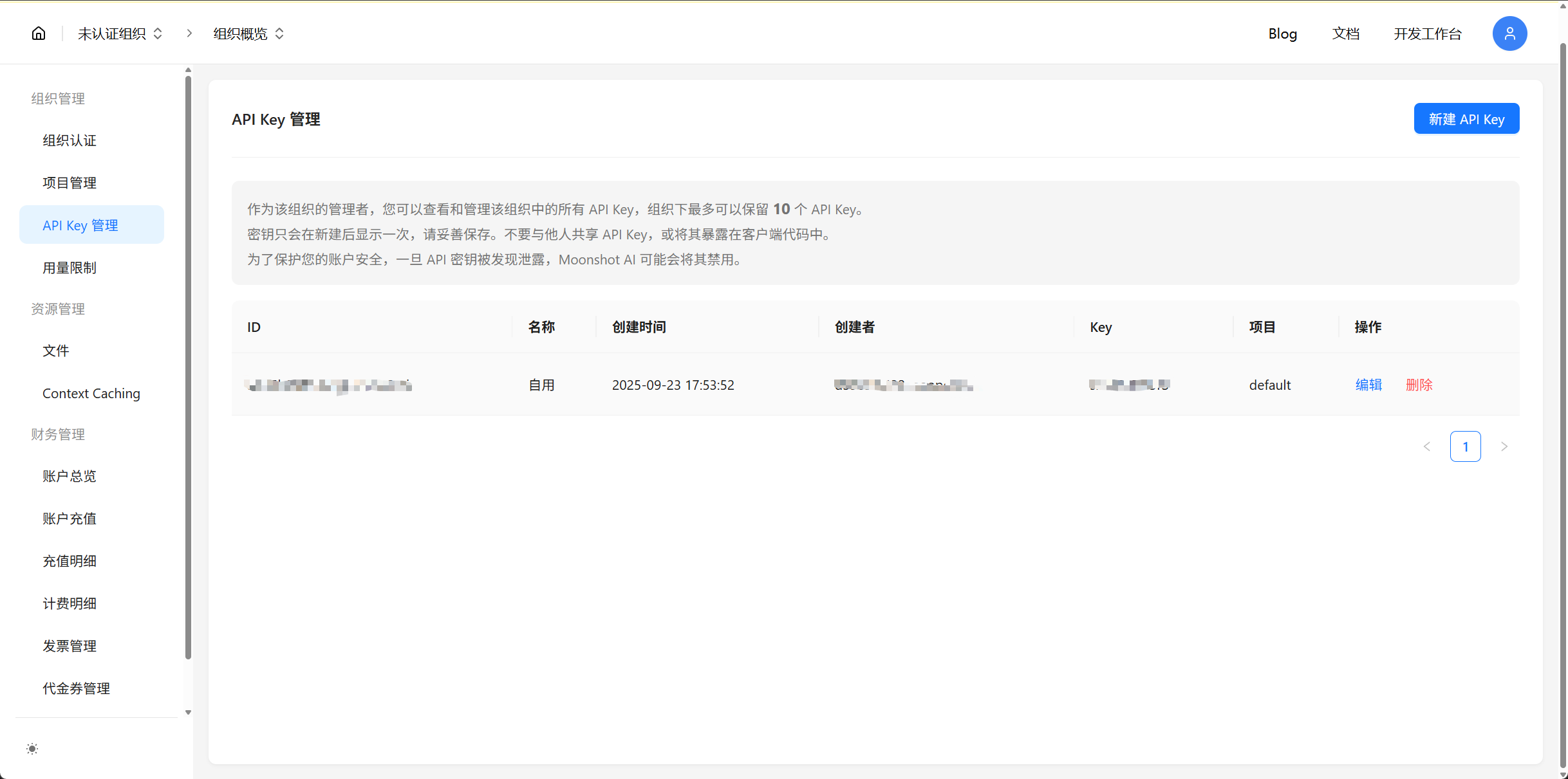Click the breadcrumb separator chevron
The image size is (1568, 779).
189,33
